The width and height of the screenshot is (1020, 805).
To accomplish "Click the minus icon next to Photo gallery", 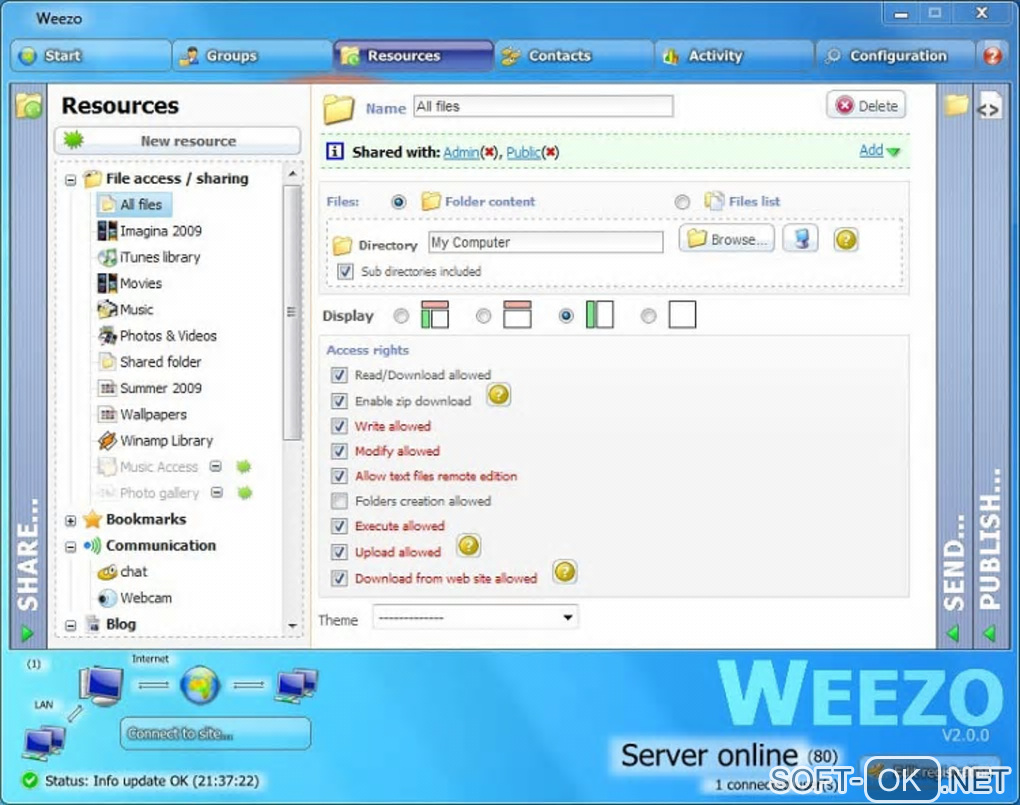I will click(217, 493).
